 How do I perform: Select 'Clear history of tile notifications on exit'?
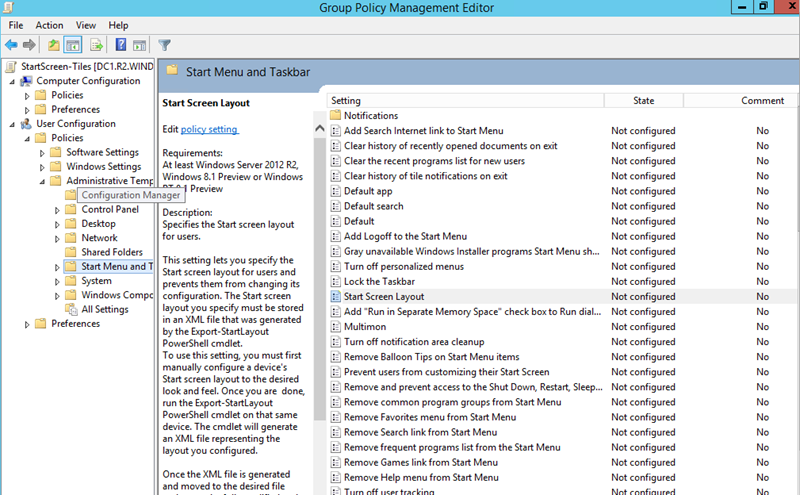tap(426, 176)
